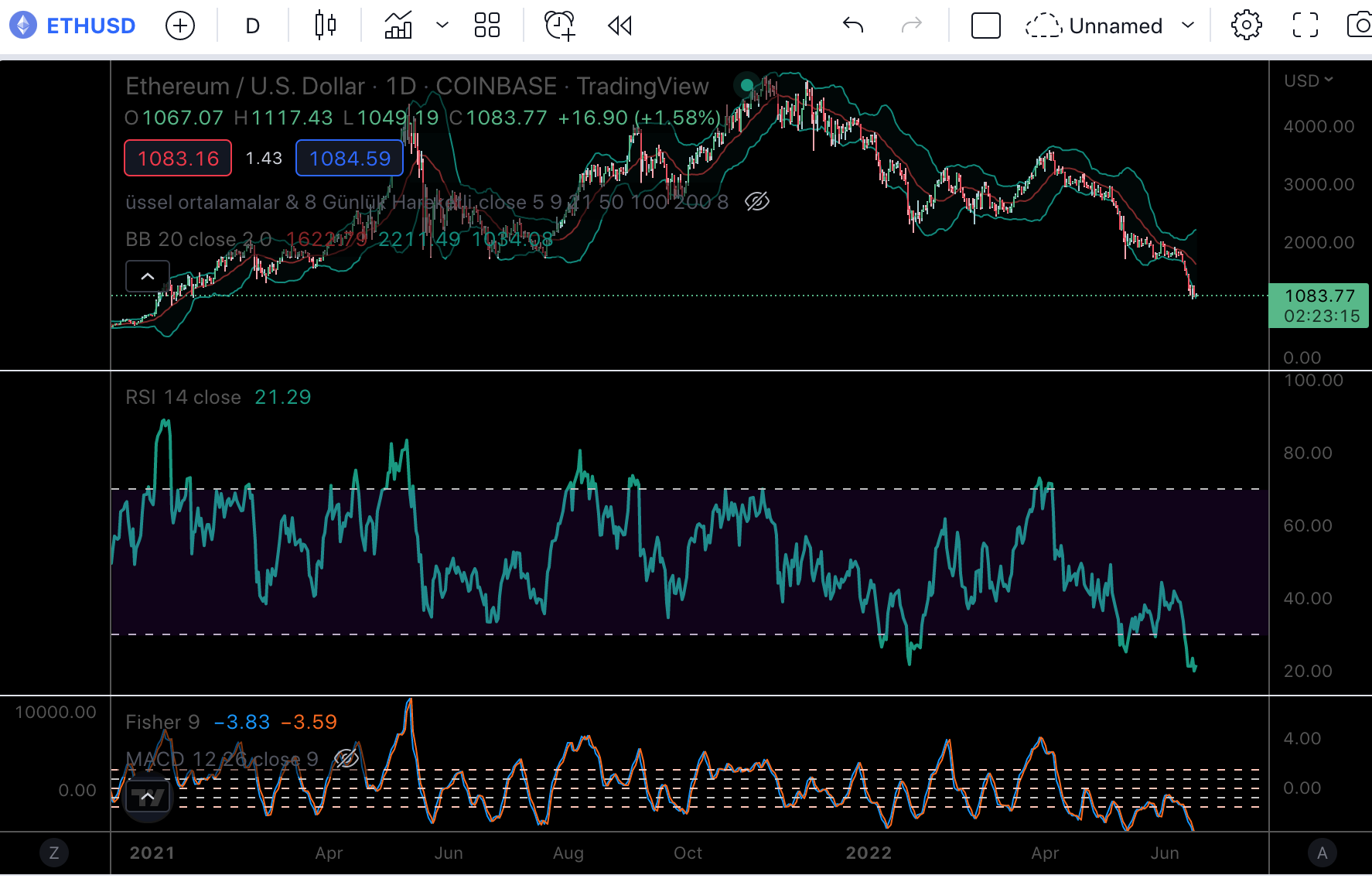Open the ETHUSD symbol search
The width and height of the screenshot is (1372, 882).
90,26
